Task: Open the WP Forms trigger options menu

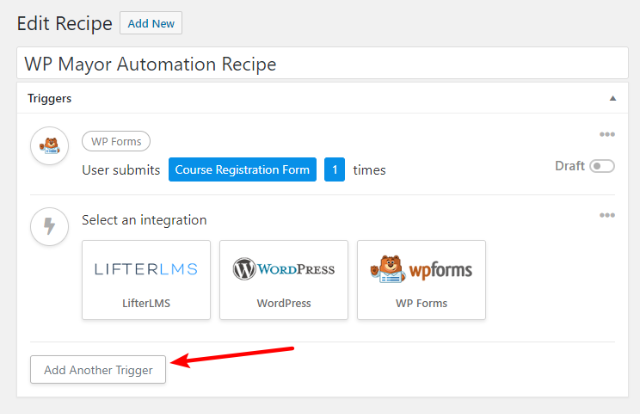Action: pos(607,134)
